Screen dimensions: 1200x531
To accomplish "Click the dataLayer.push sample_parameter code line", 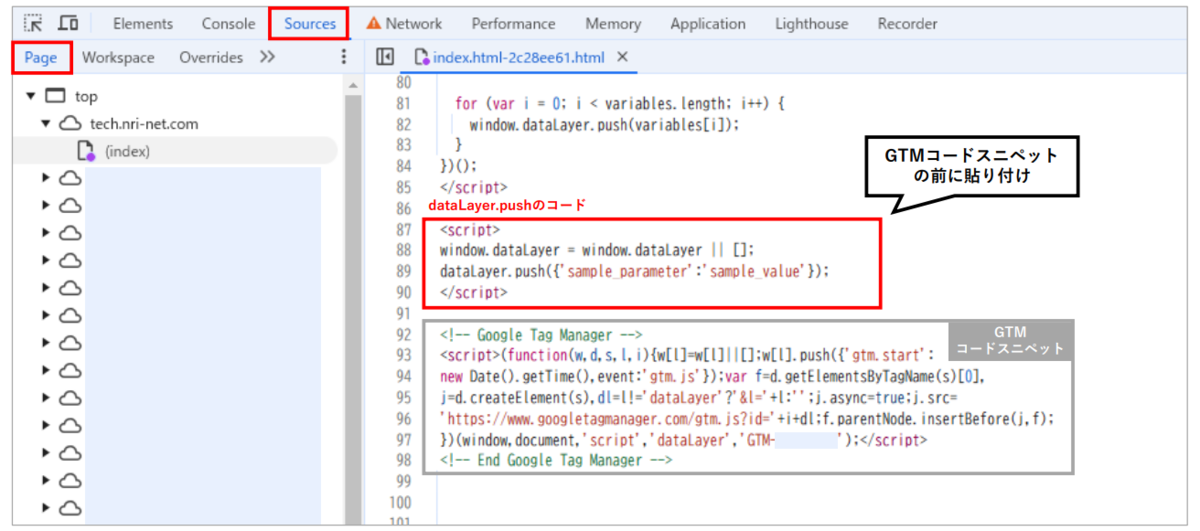I will [635, 270].
